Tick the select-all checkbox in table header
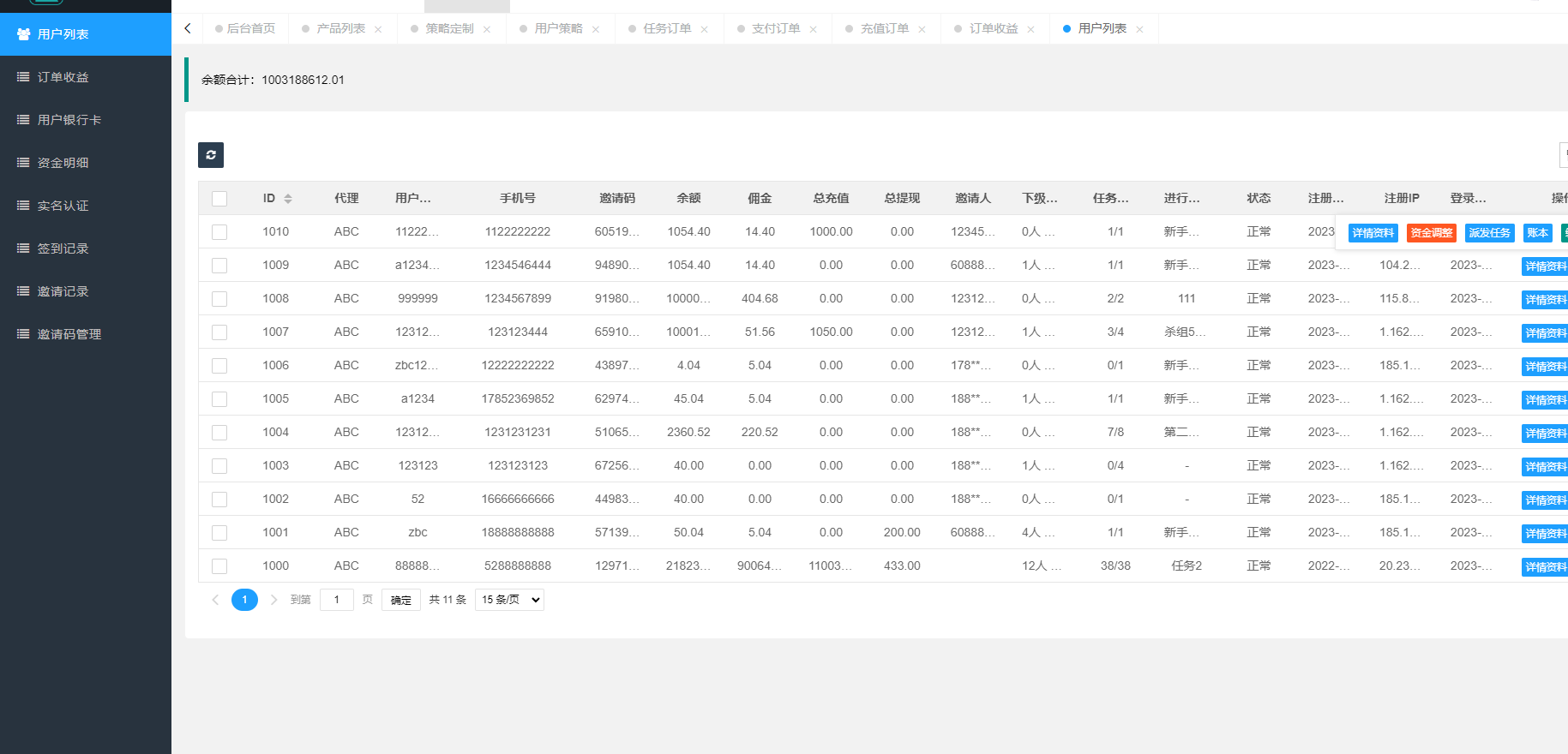 [219, 199]
